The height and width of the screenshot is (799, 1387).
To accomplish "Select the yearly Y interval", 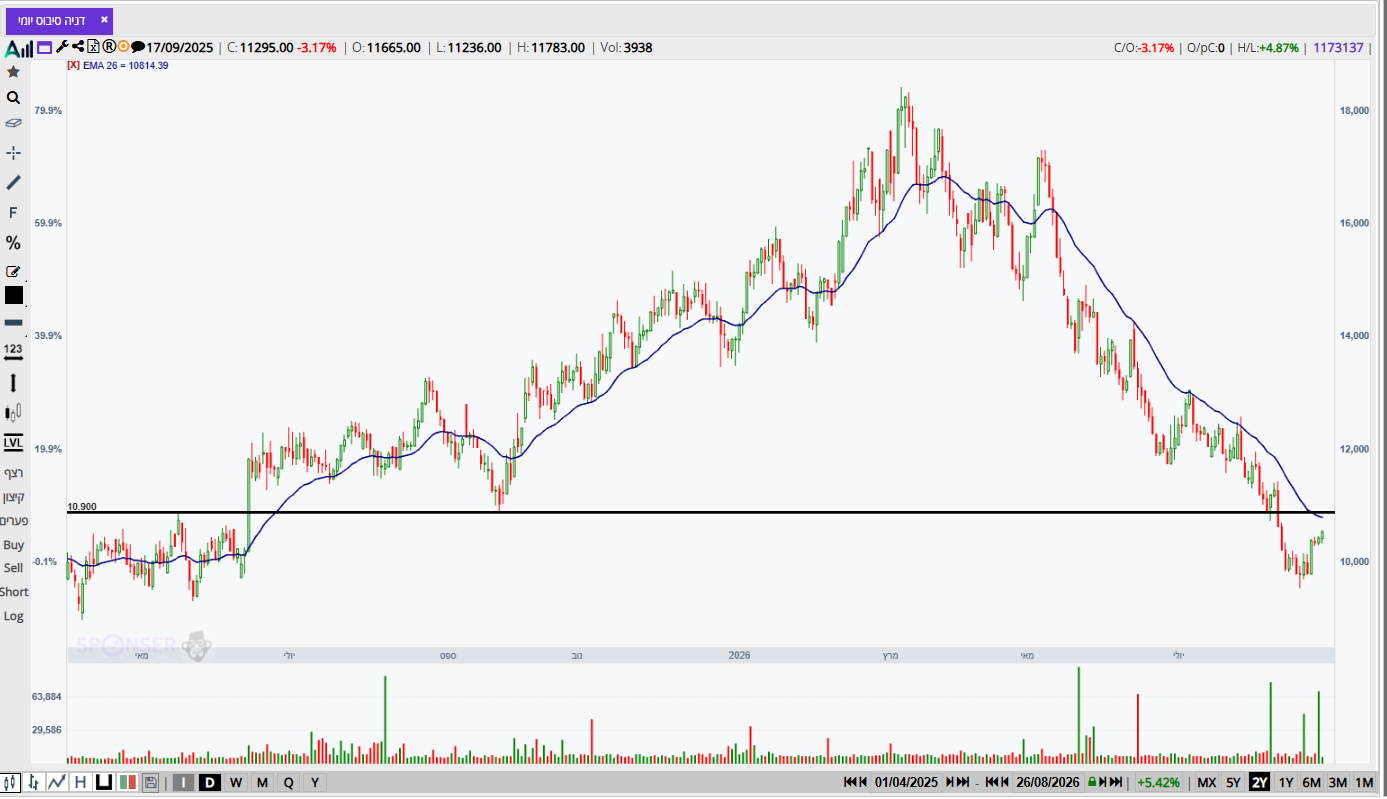I will tap(315, 782).
